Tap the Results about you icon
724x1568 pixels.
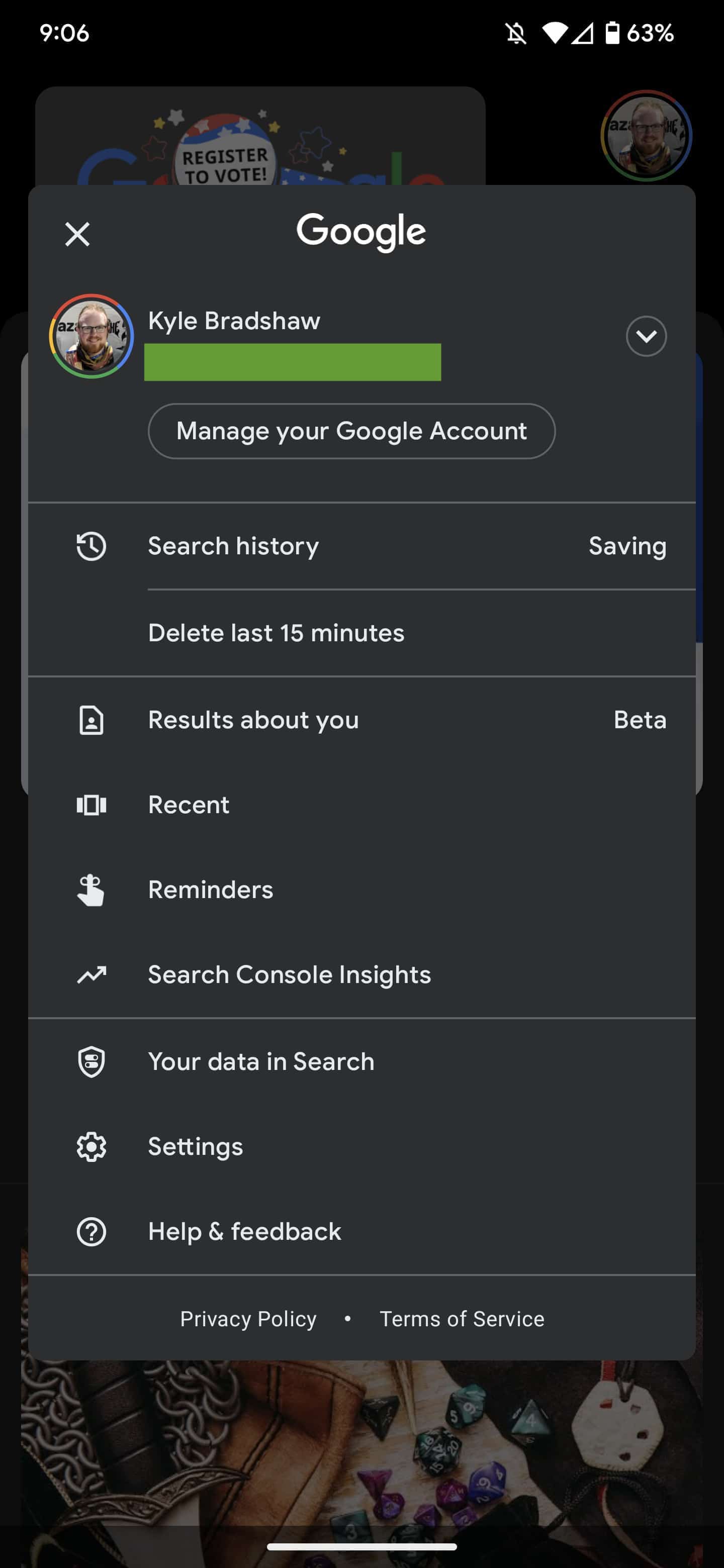pyautogui.click(x=92, y=720)
